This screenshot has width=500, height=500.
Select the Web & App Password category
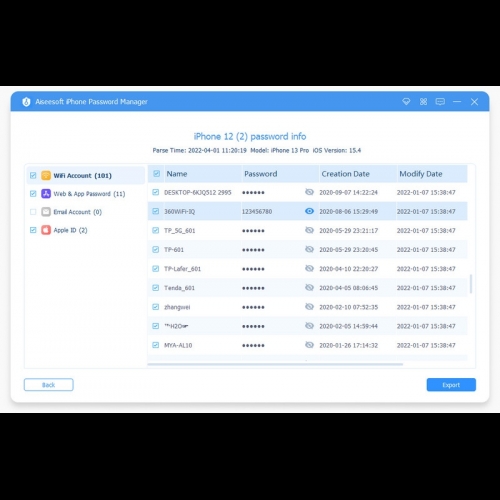tap(89, 194)
